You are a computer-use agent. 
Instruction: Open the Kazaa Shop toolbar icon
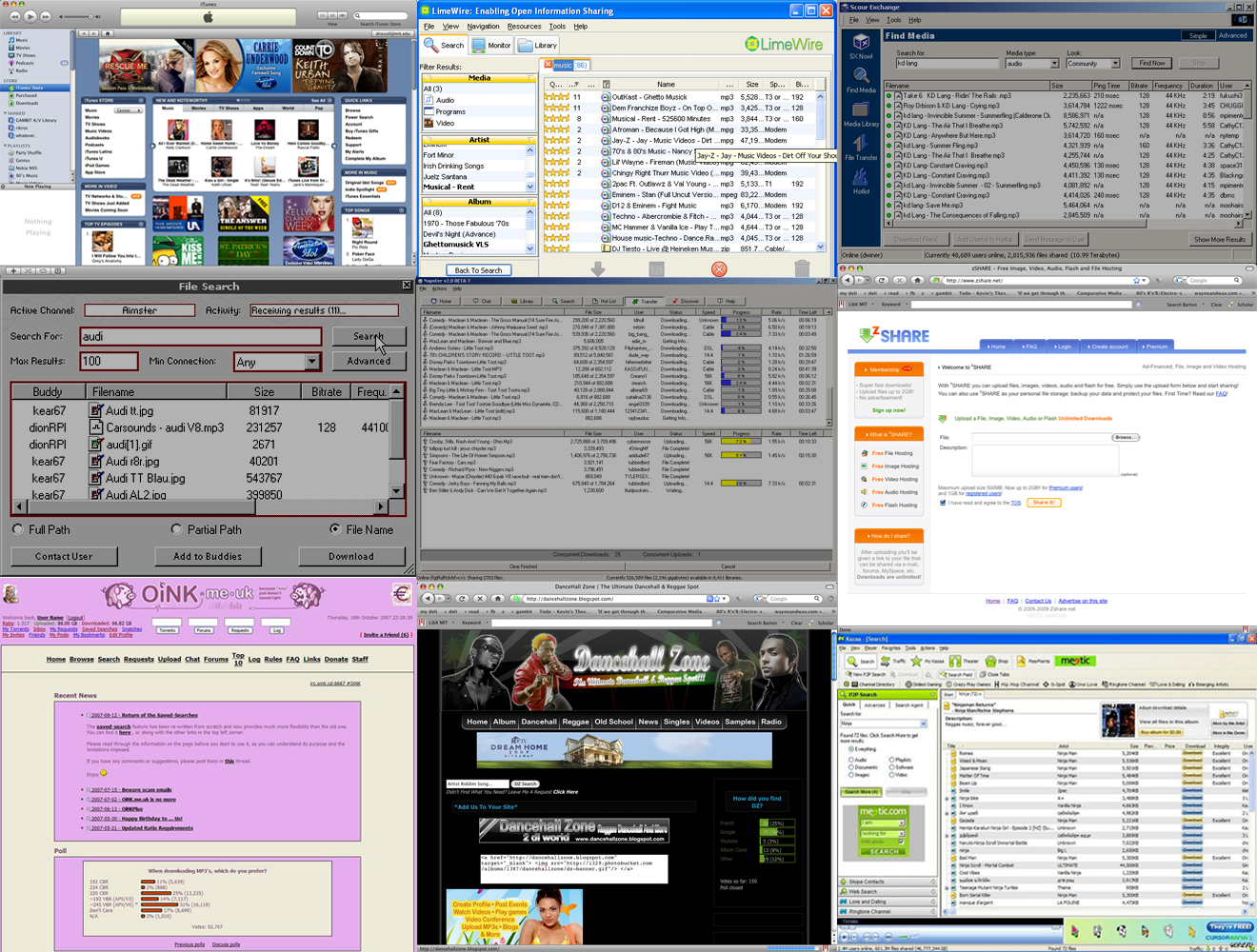click(x=990, y=661)
